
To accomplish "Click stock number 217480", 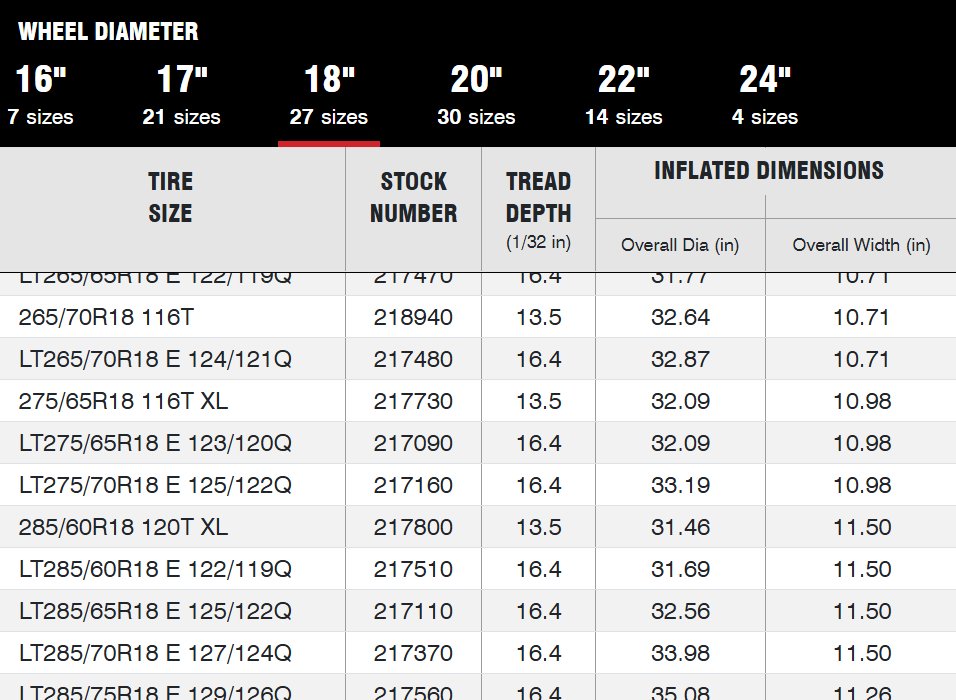I will 413,359.
